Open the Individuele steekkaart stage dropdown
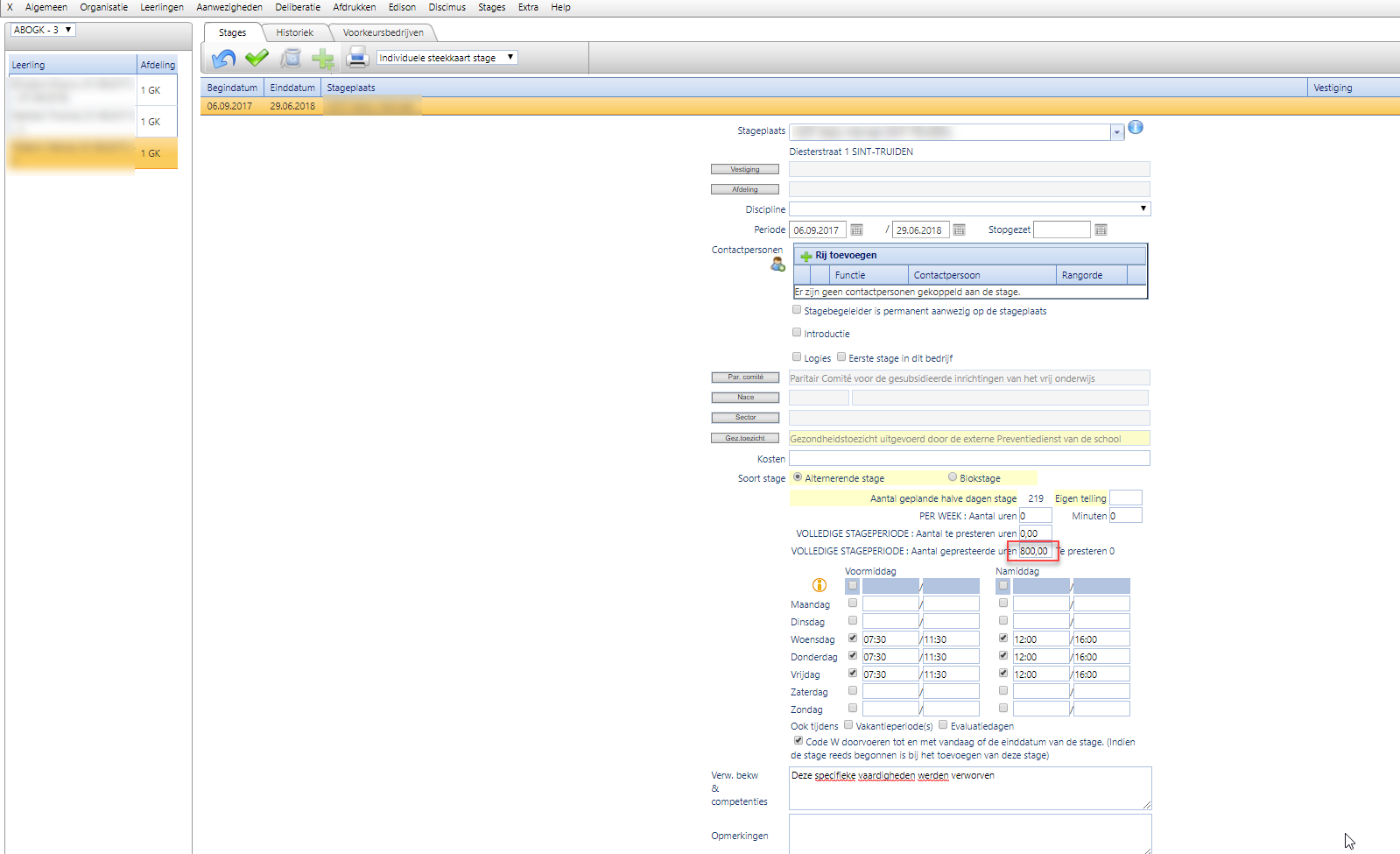 click(447, 58)
